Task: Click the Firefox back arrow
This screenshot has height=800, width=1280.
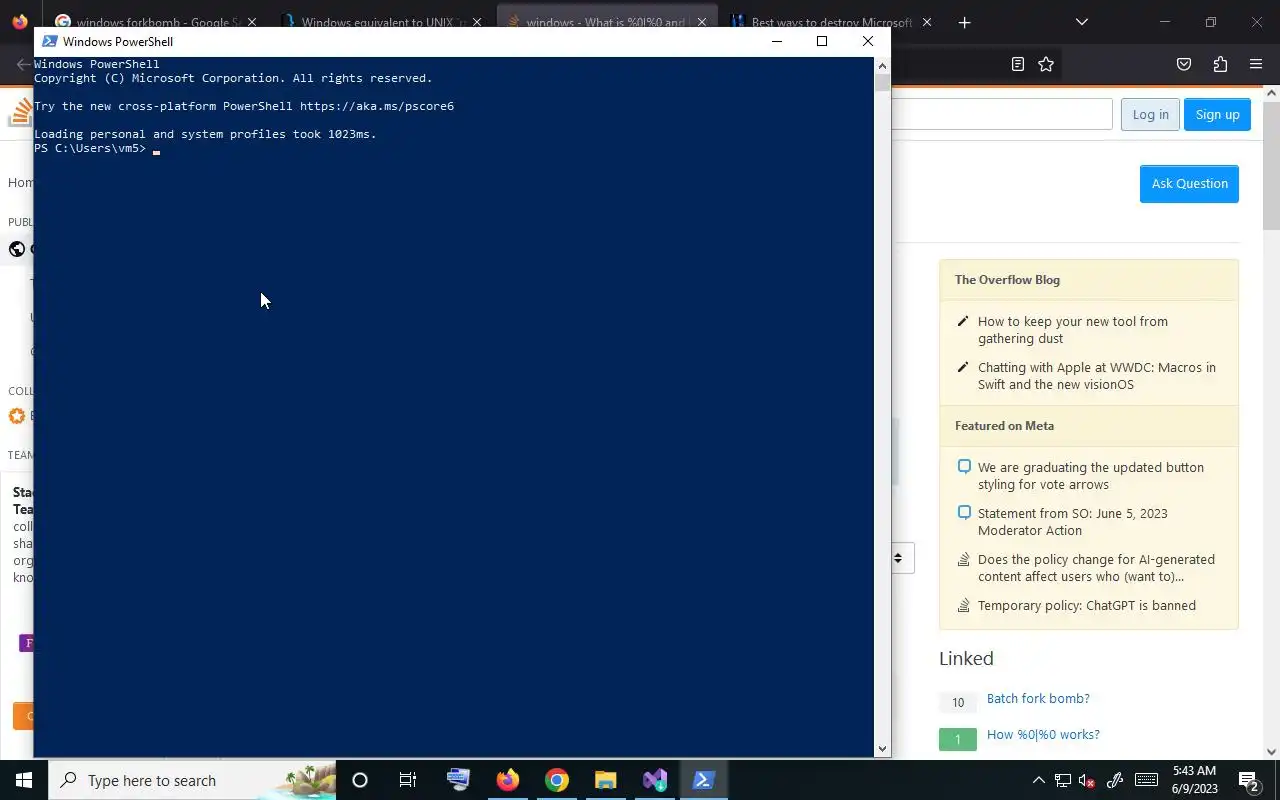Action: 23,64
